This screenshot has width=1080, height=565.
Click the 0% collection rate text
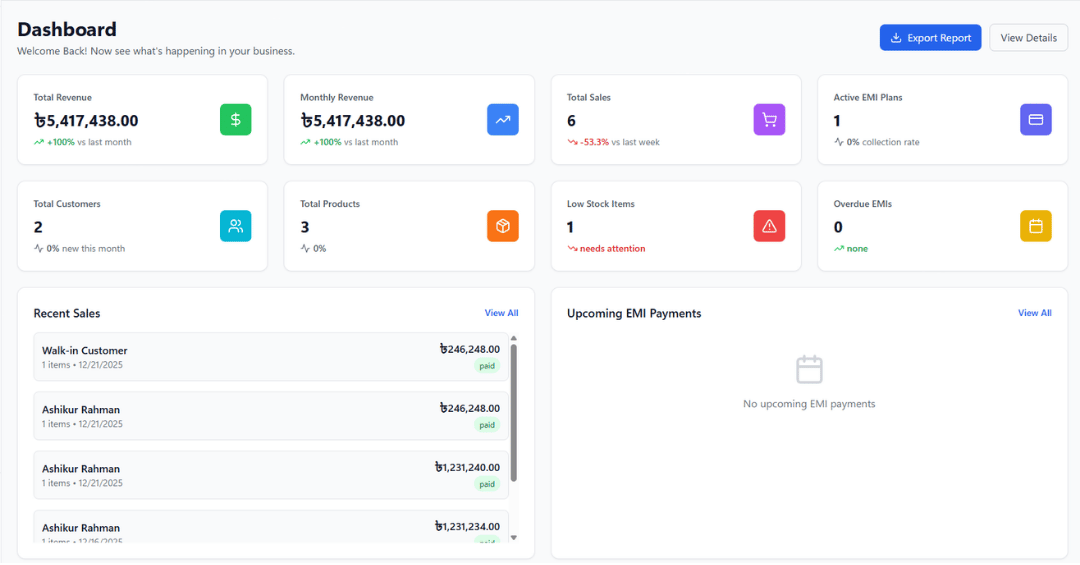(883, 143)
